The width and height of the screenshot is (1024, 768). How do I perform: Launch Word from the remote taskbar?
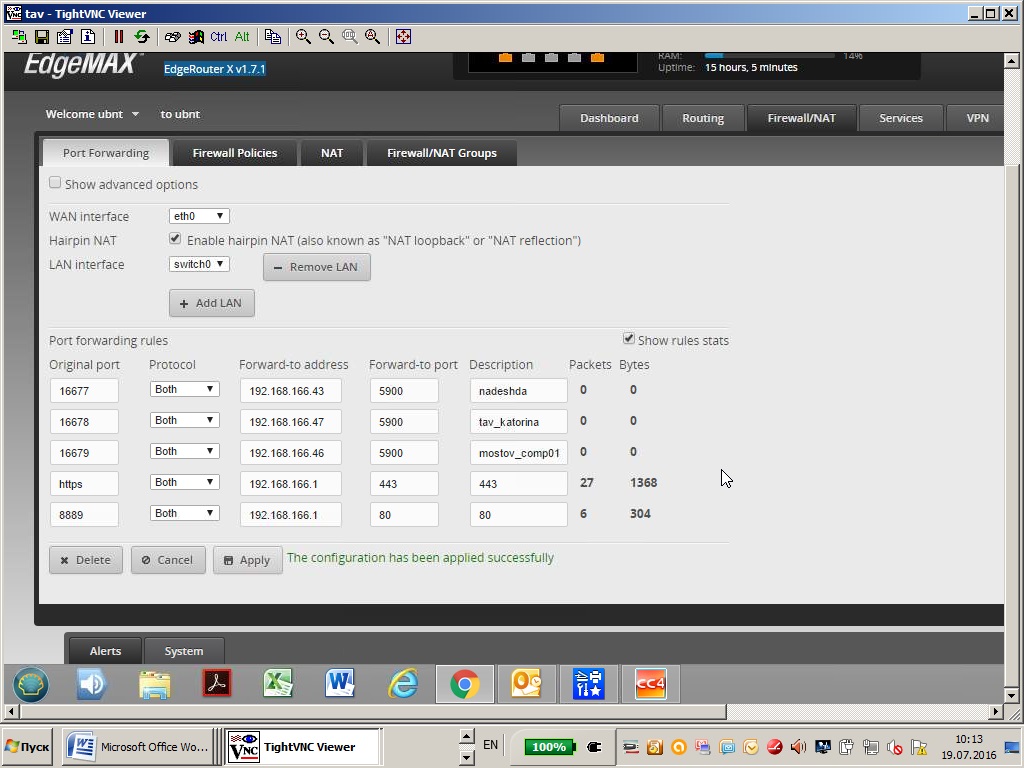point(340,684)
